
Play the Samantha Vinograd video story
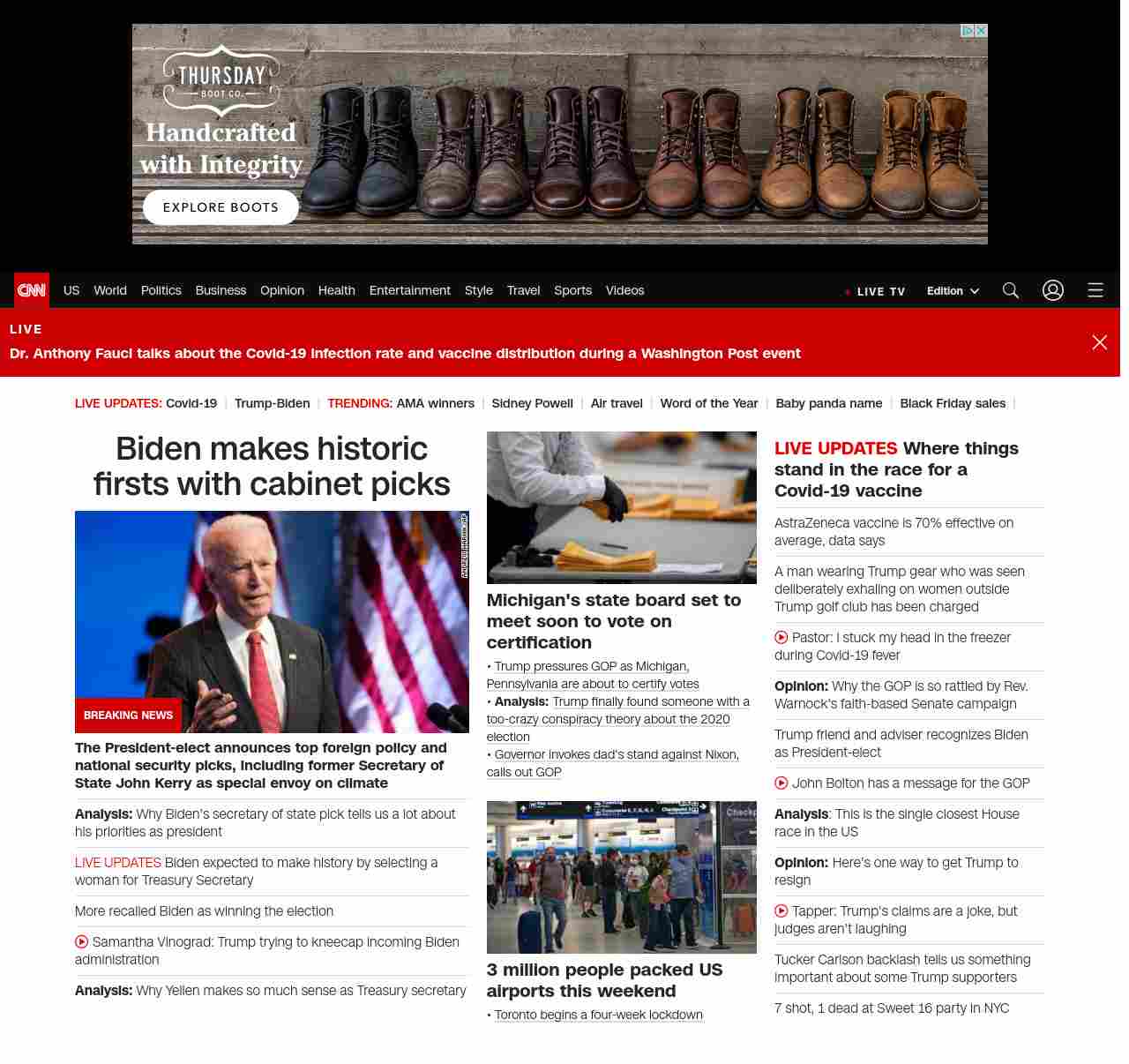(82, 942)
